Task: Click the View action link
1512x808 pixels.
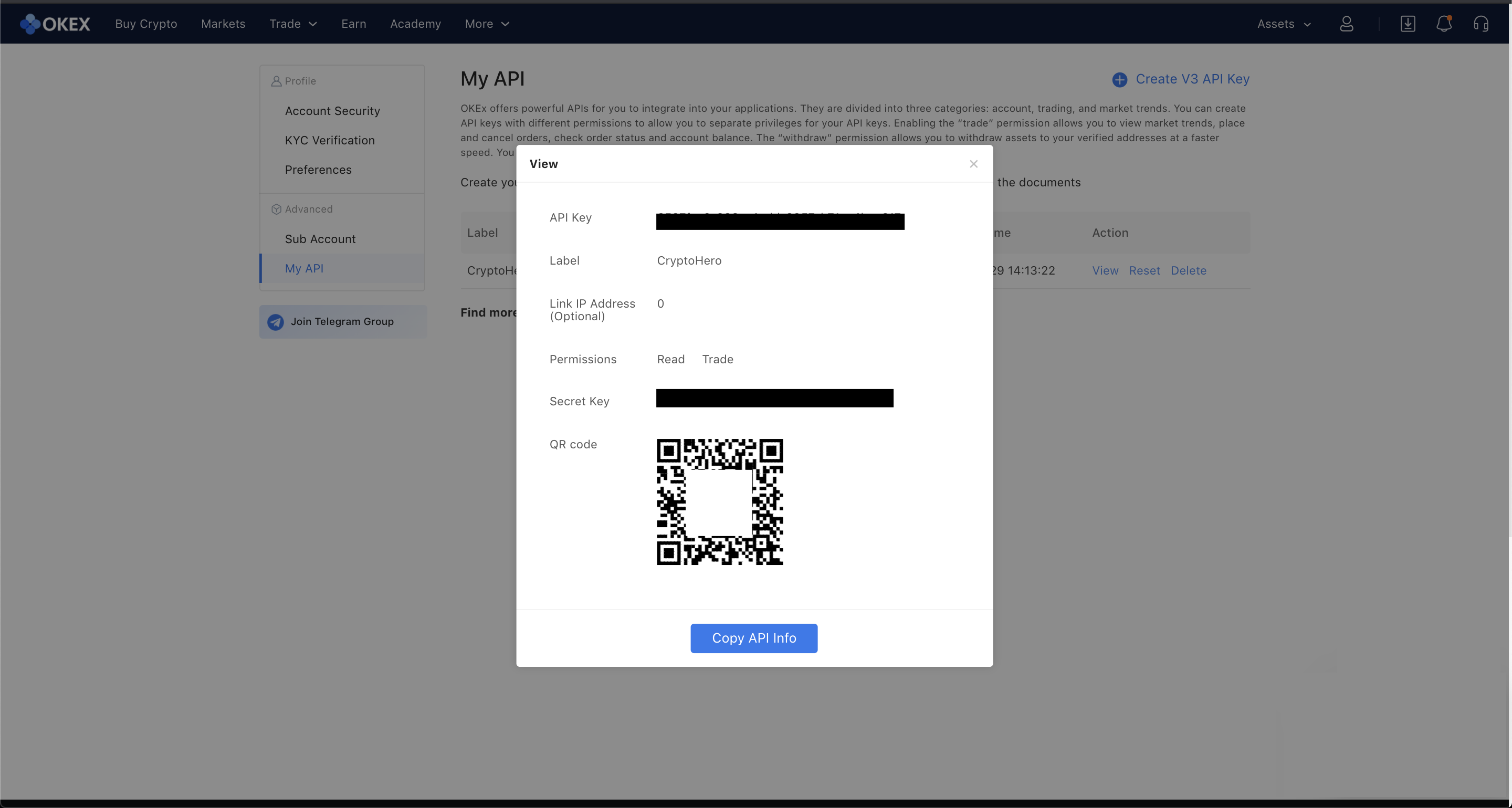Action: [1105, 270]
